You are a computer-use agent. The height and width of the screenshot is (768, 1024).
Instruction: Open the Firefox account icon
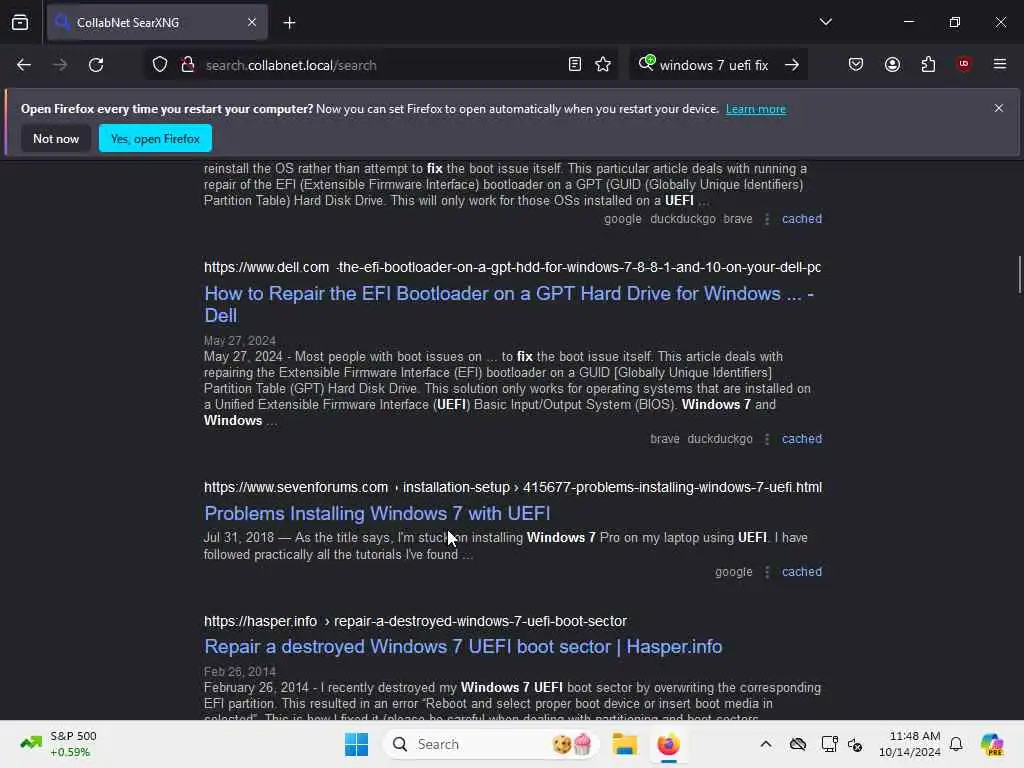[892, 64]
